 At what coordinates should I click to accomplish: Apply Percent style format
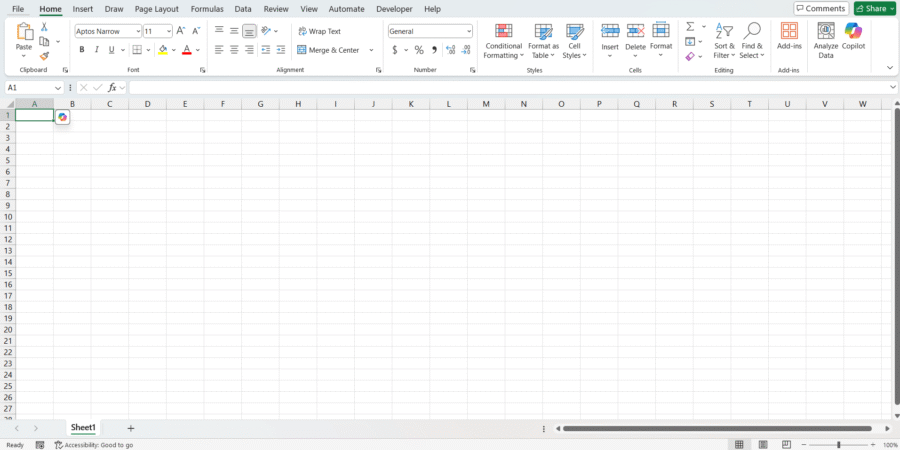click(x=419, y=50)
